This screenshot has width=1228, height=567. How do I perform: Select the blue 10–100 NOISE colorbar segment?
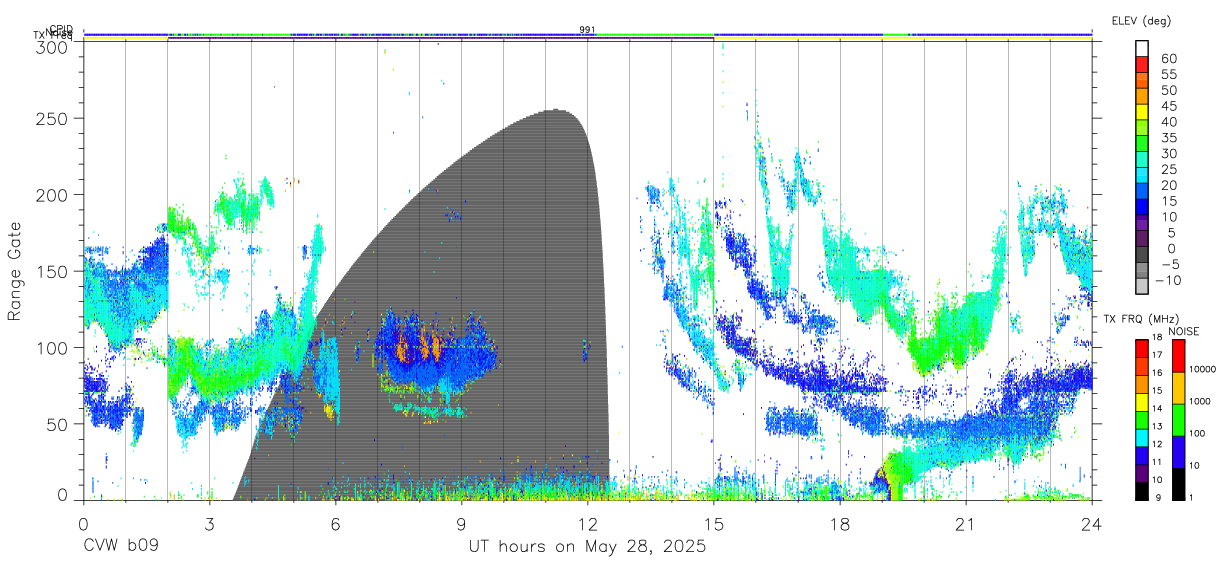[x=1177, y=450]
